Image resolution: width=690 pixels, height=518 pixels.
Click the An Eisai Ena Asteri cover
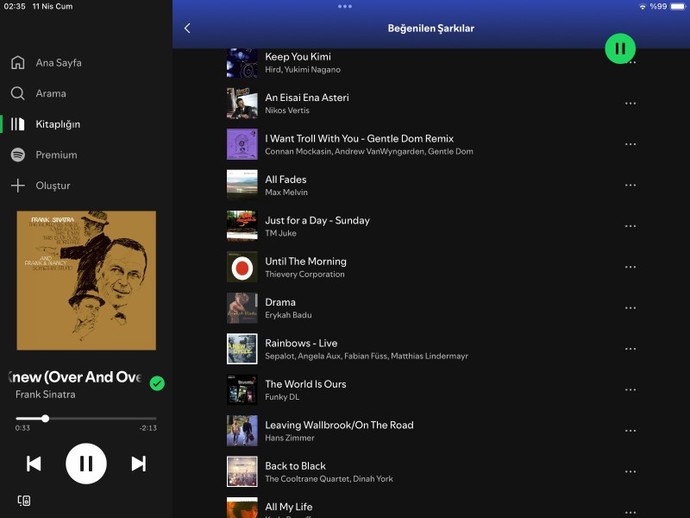242,103
